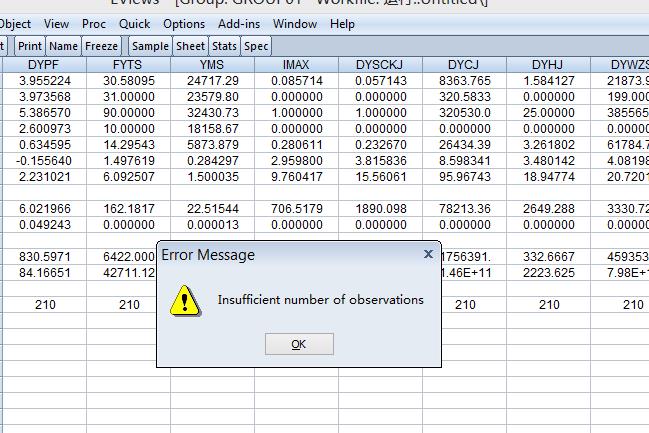The image size is (649, 433).
Task: Click cell value 8363.765
Action: click(x=465, y=81)
